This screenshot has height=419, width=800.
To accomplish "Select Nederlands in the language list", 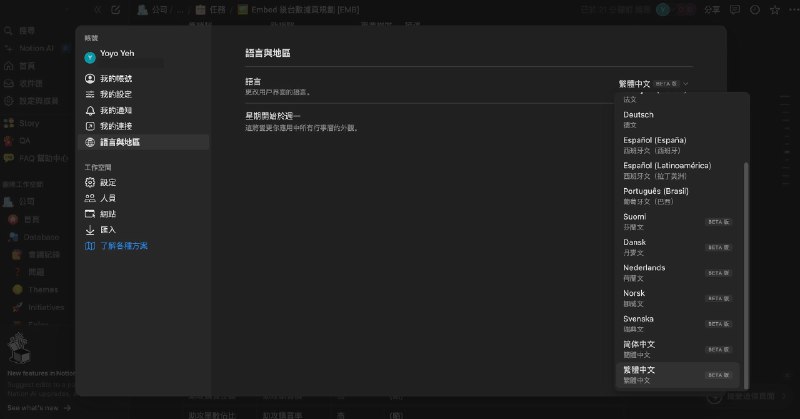I will [x=678, y=273].
